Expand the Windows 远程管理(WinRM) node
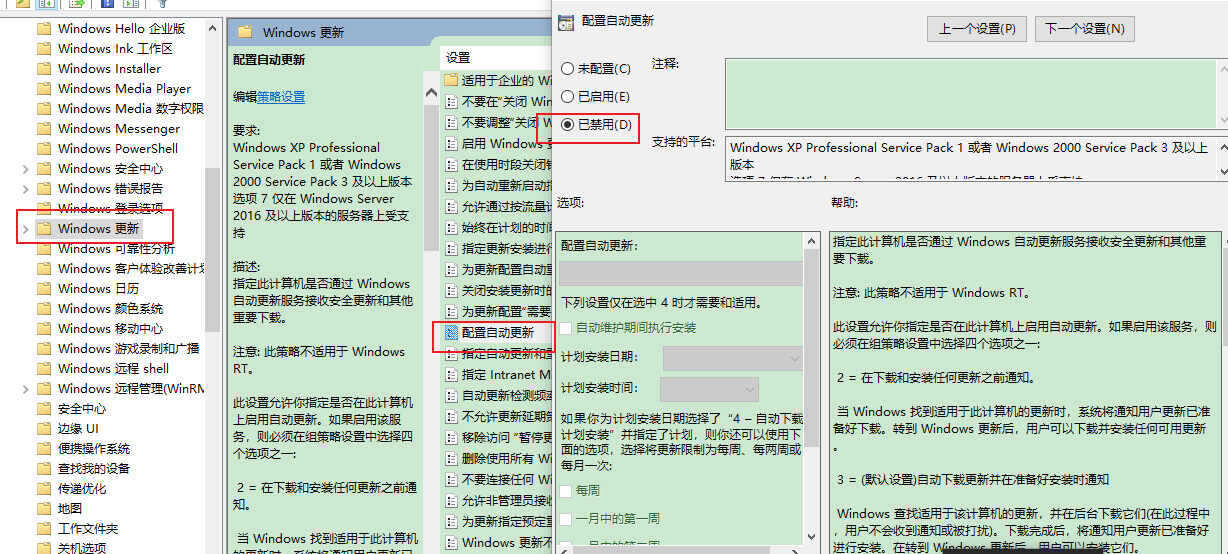This screenshot has width=1228, height=554. (x=26, y=389)
